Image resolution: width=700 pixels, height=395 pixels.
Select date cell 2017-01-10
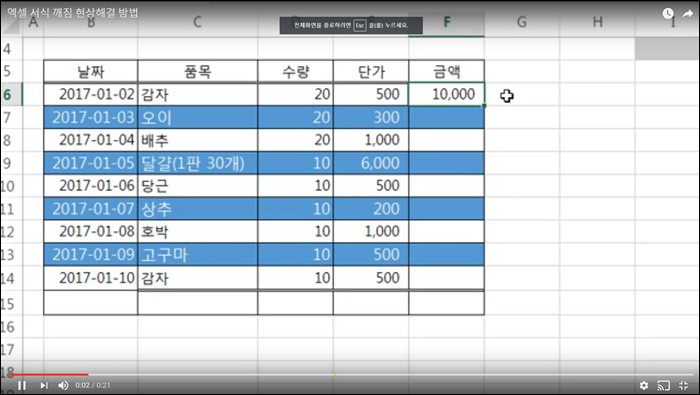(x=91, y=278)
